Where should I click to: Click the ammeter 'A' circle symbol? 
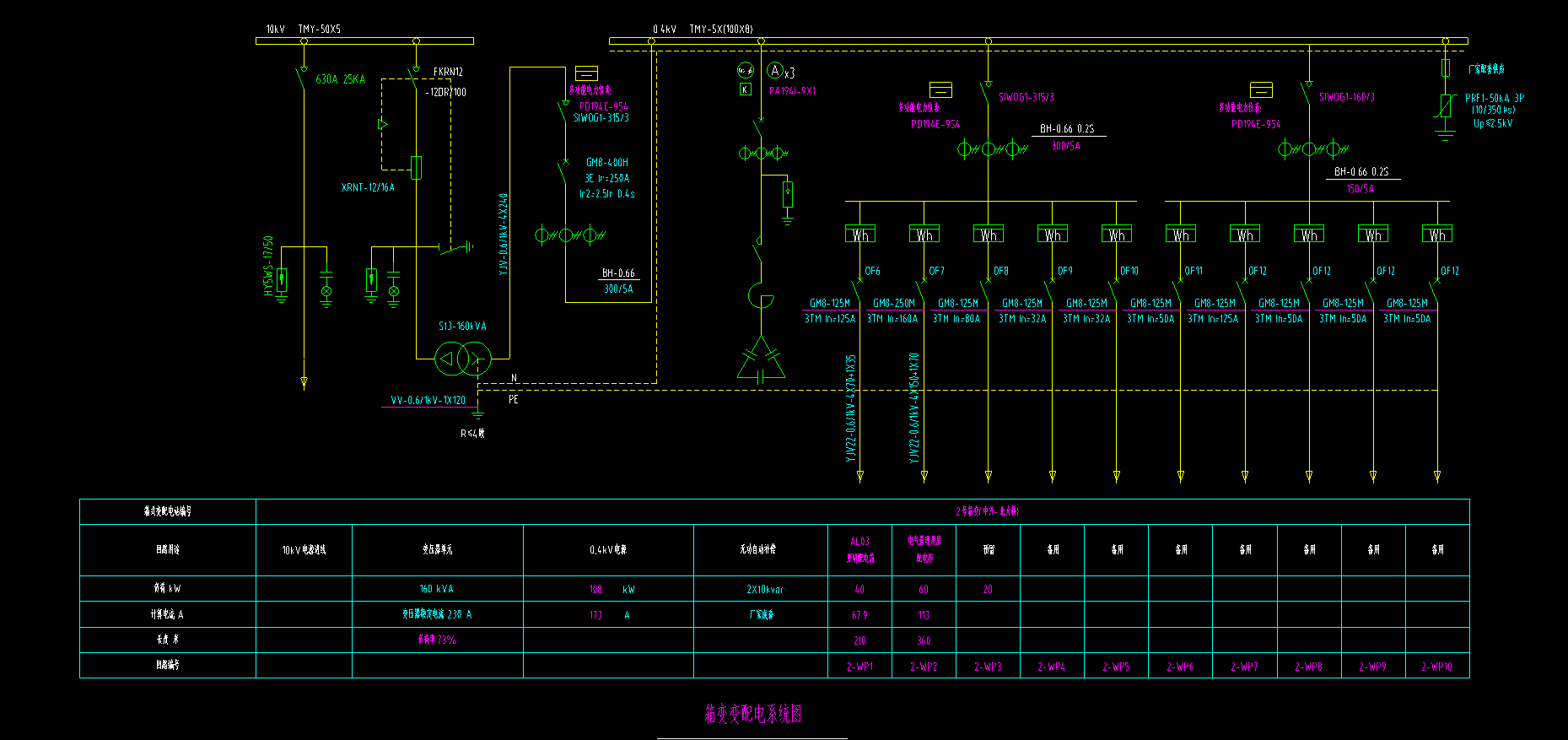[774, 71]
